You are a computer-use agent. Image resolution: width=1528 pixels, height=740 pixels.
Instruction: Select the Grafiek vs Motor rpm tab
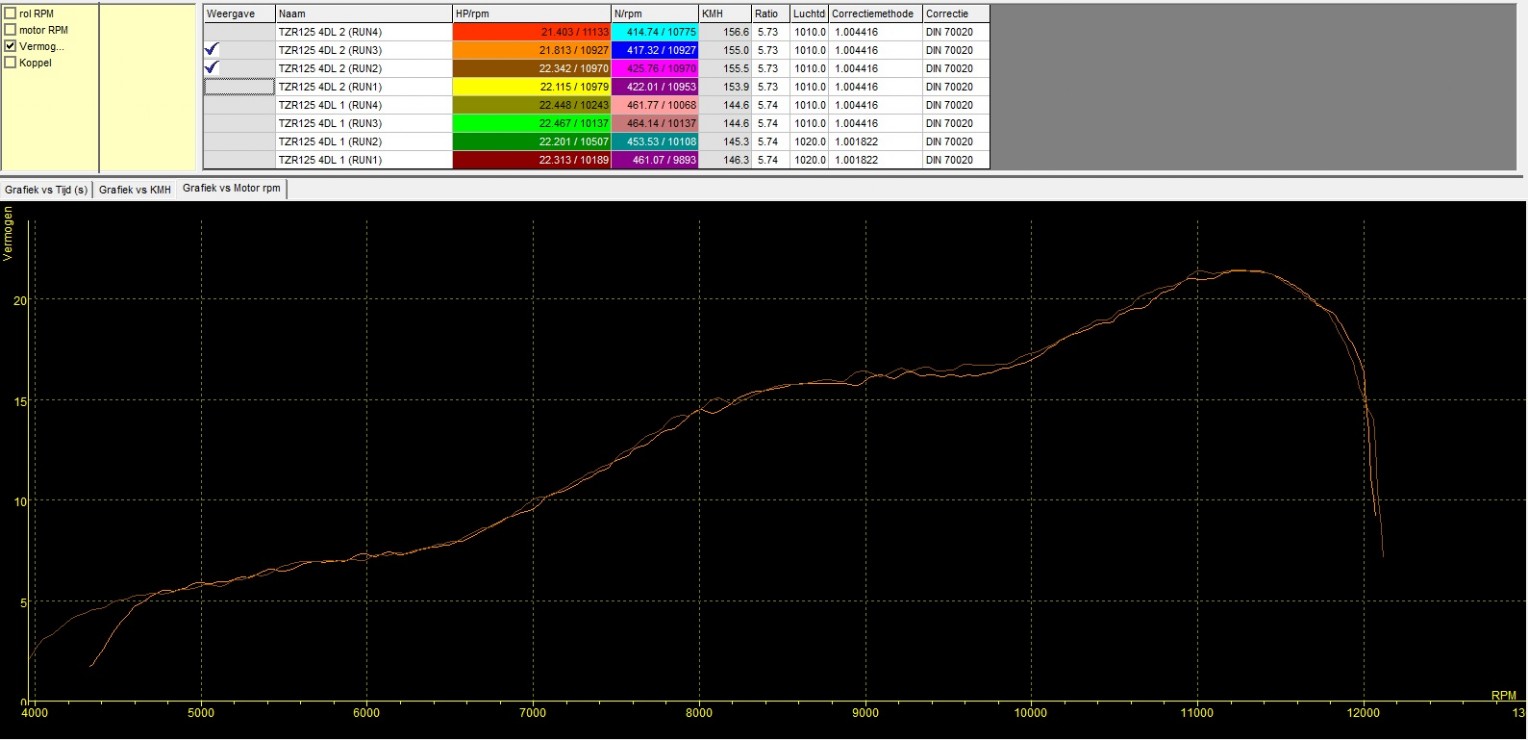click(x=232, y=188)
